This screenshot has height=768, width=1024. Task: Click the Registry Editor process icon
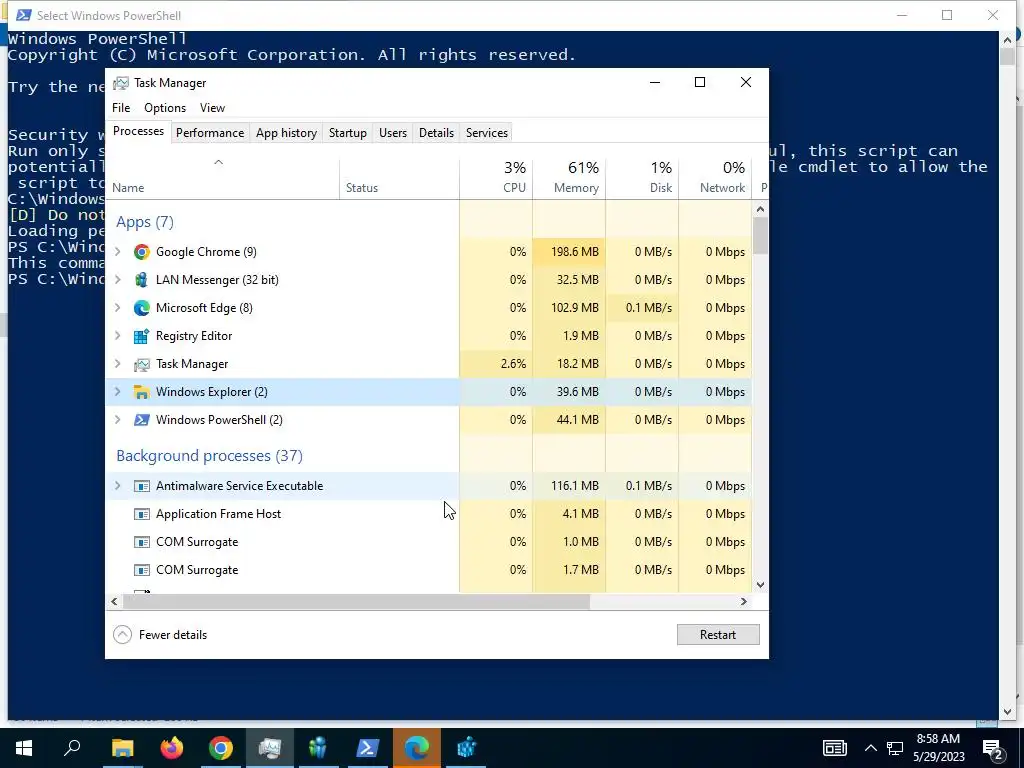pyautogui.click(x=142, y=336)
